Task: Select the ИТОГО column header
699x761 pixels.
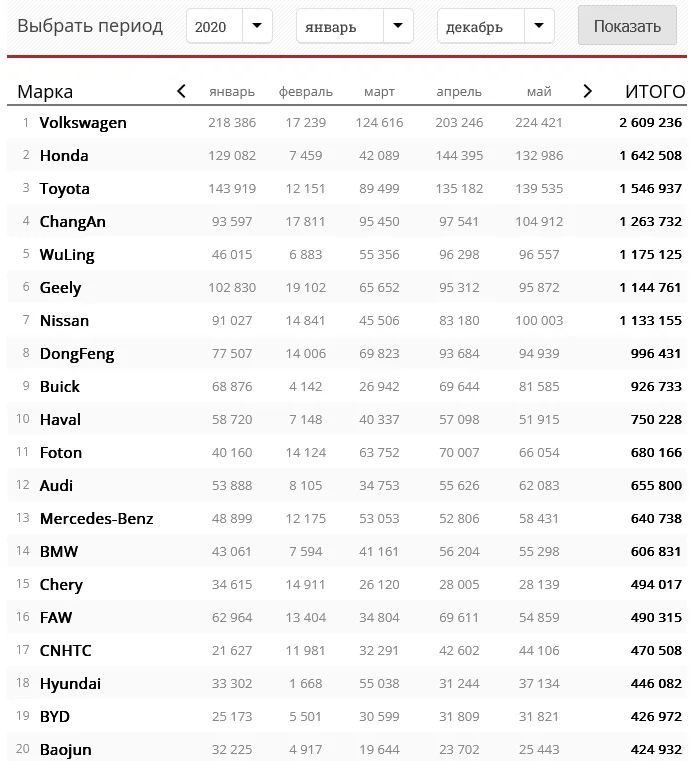Action: (655, 91)
